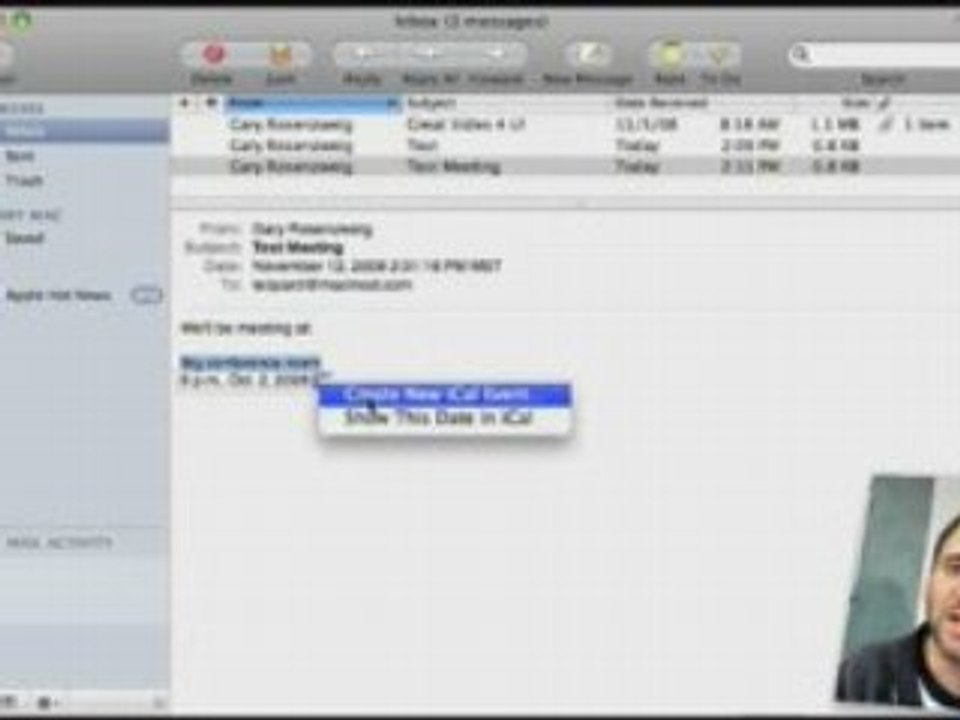Click 11/1/08 date in message list
Screen dimensions: 960x720
coord(646,125)
